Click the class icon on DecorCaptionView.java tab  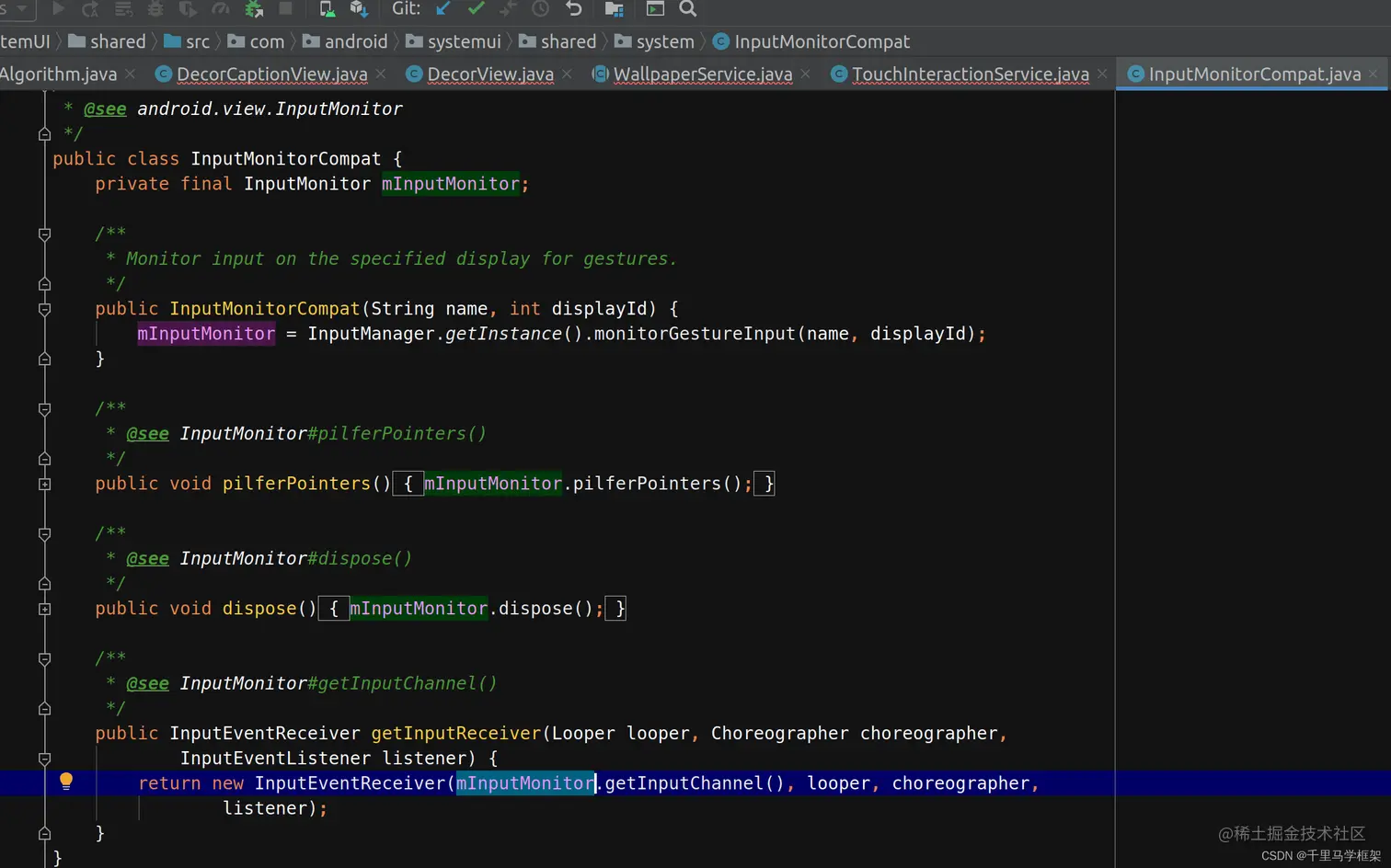(x=164, y=74)
